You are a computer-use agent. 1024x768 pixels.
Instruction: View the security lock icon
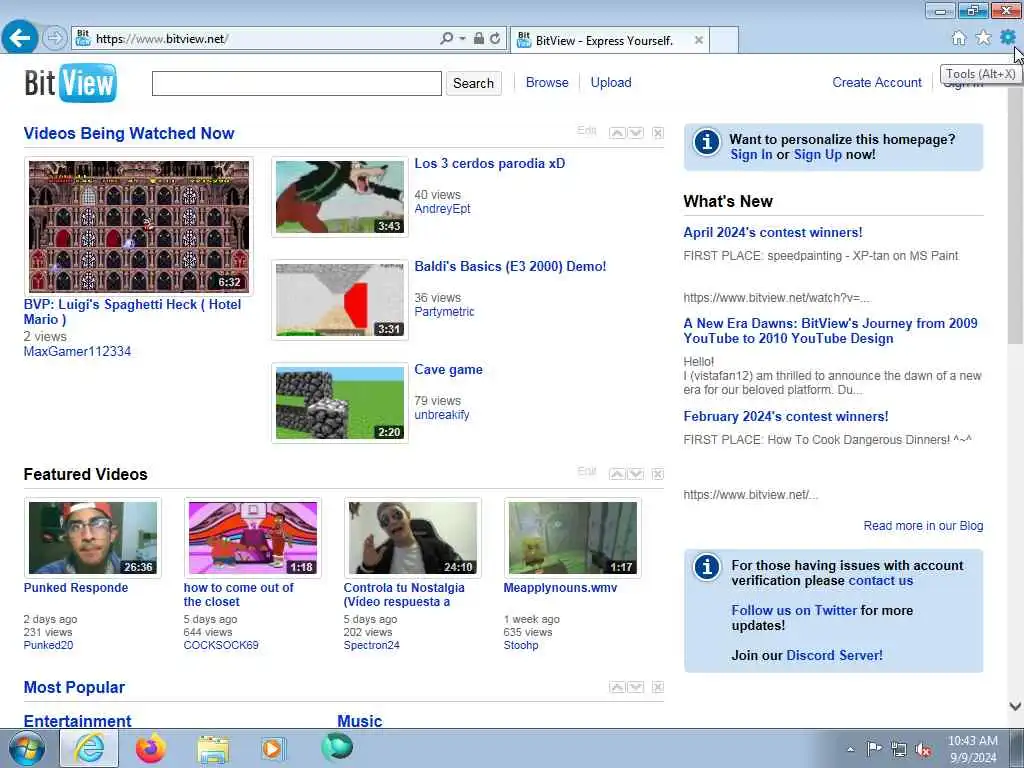click(x=479, y=39)
